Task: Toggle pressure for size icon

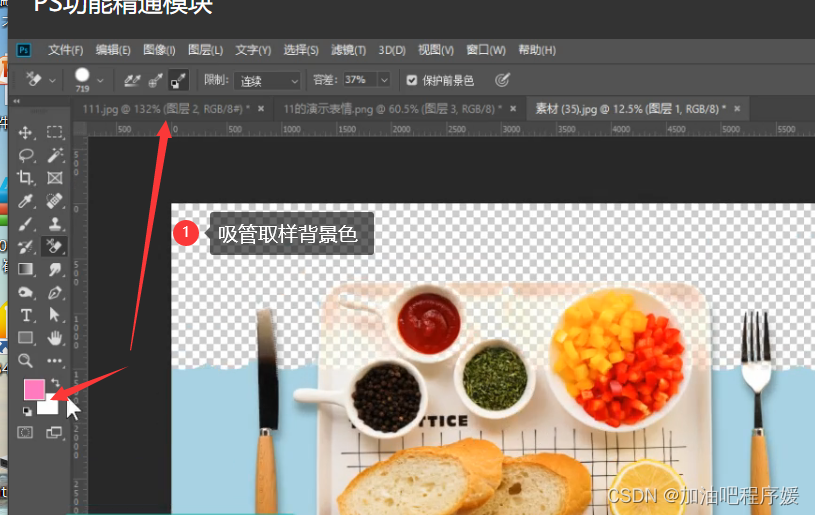Action: [502, 80]
